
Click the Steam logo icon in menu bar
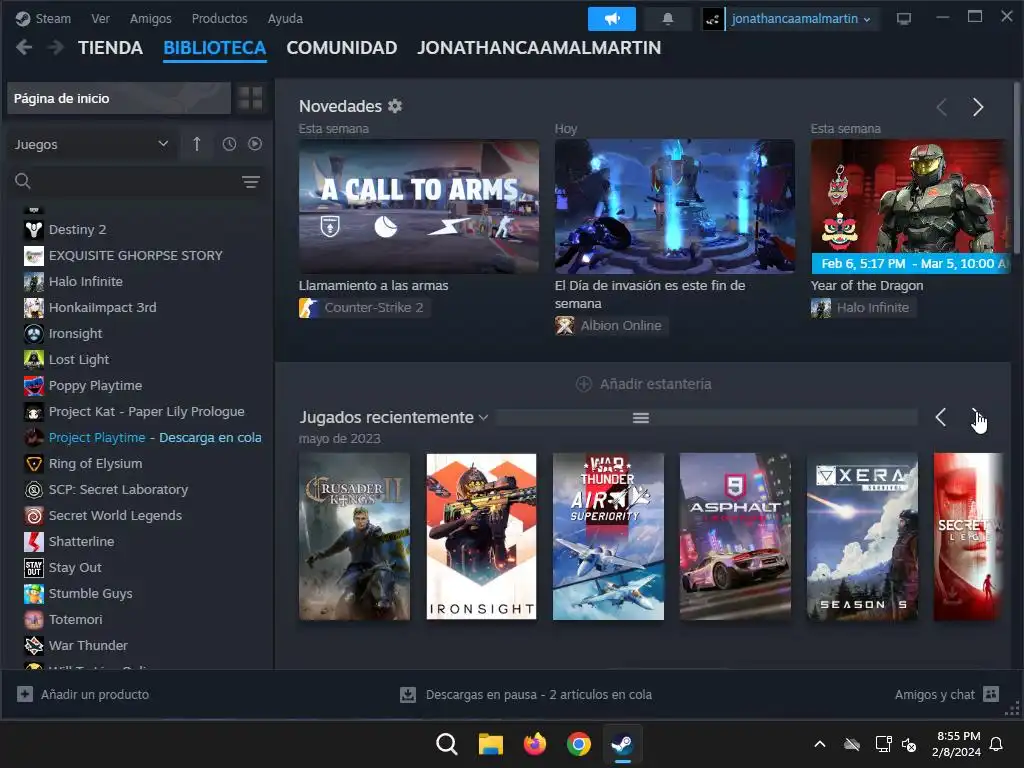pos(23,18)
